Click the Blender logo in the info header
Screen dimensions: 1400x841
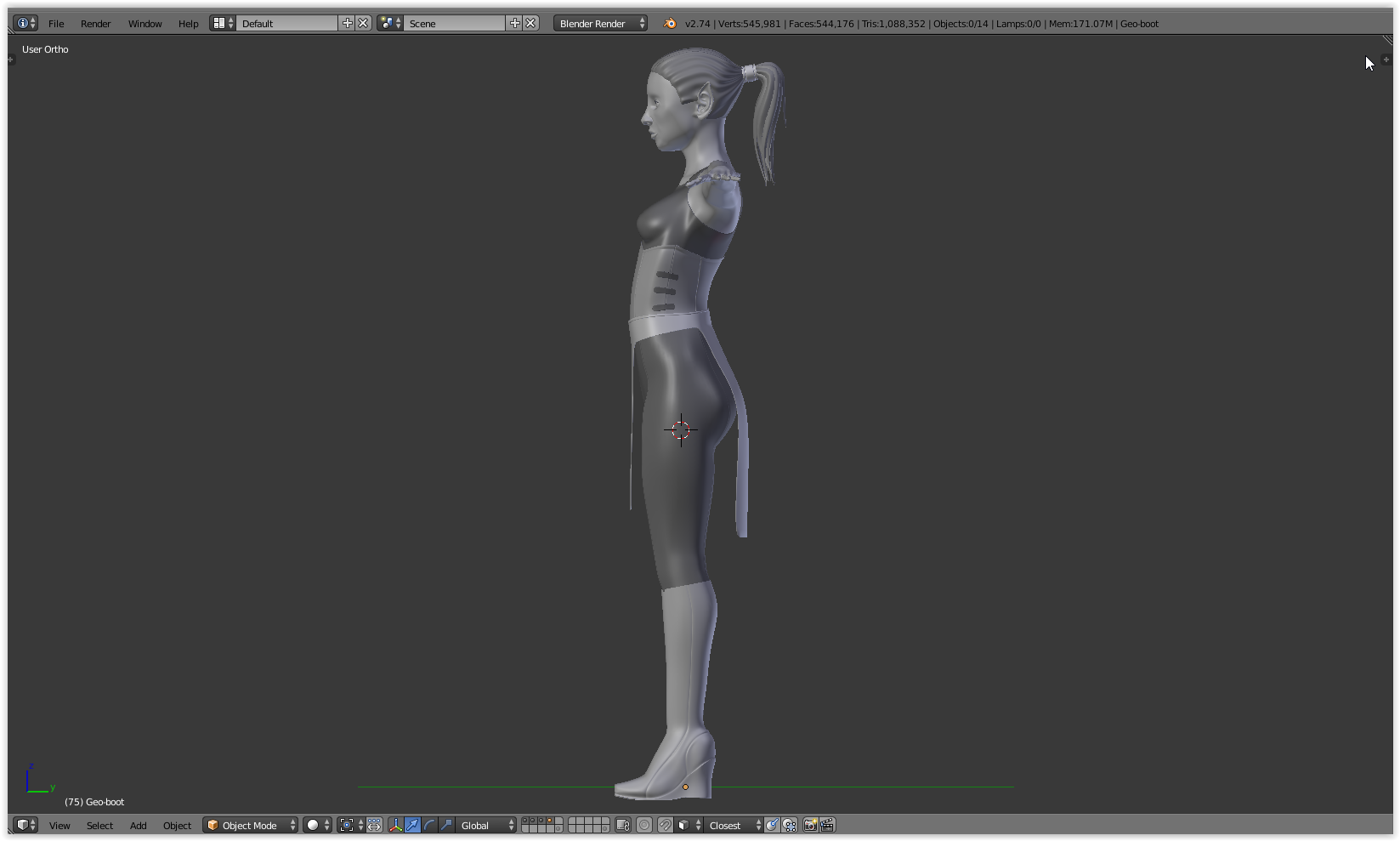(670, 24)
